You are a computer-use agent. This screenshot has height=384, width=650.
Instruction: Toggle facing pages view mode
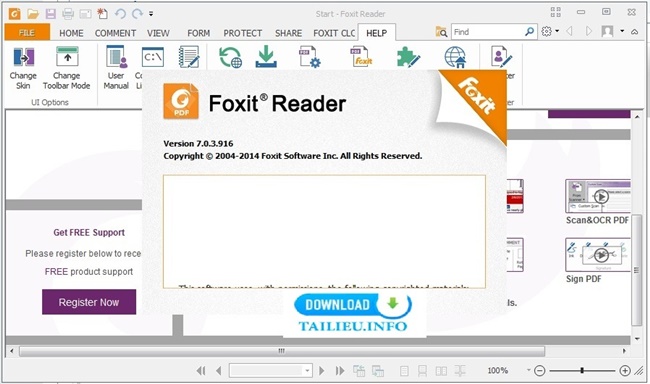pyautogui.click(x=441, y=370)
